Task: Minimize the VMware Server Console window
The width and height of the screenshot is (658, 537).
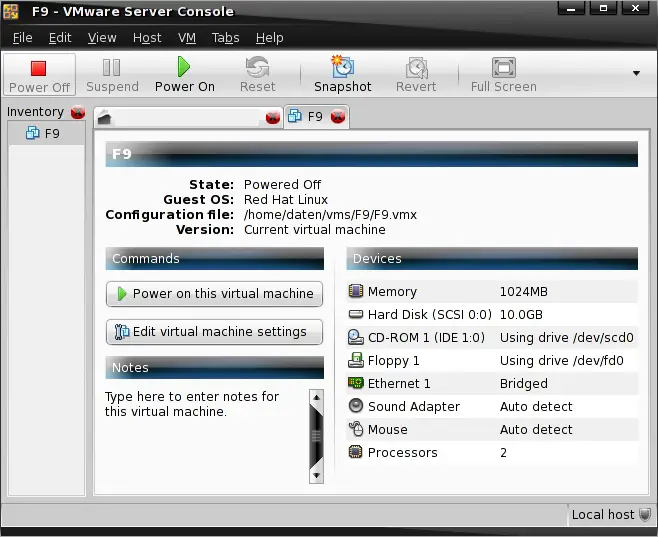Action: point(571,8)
